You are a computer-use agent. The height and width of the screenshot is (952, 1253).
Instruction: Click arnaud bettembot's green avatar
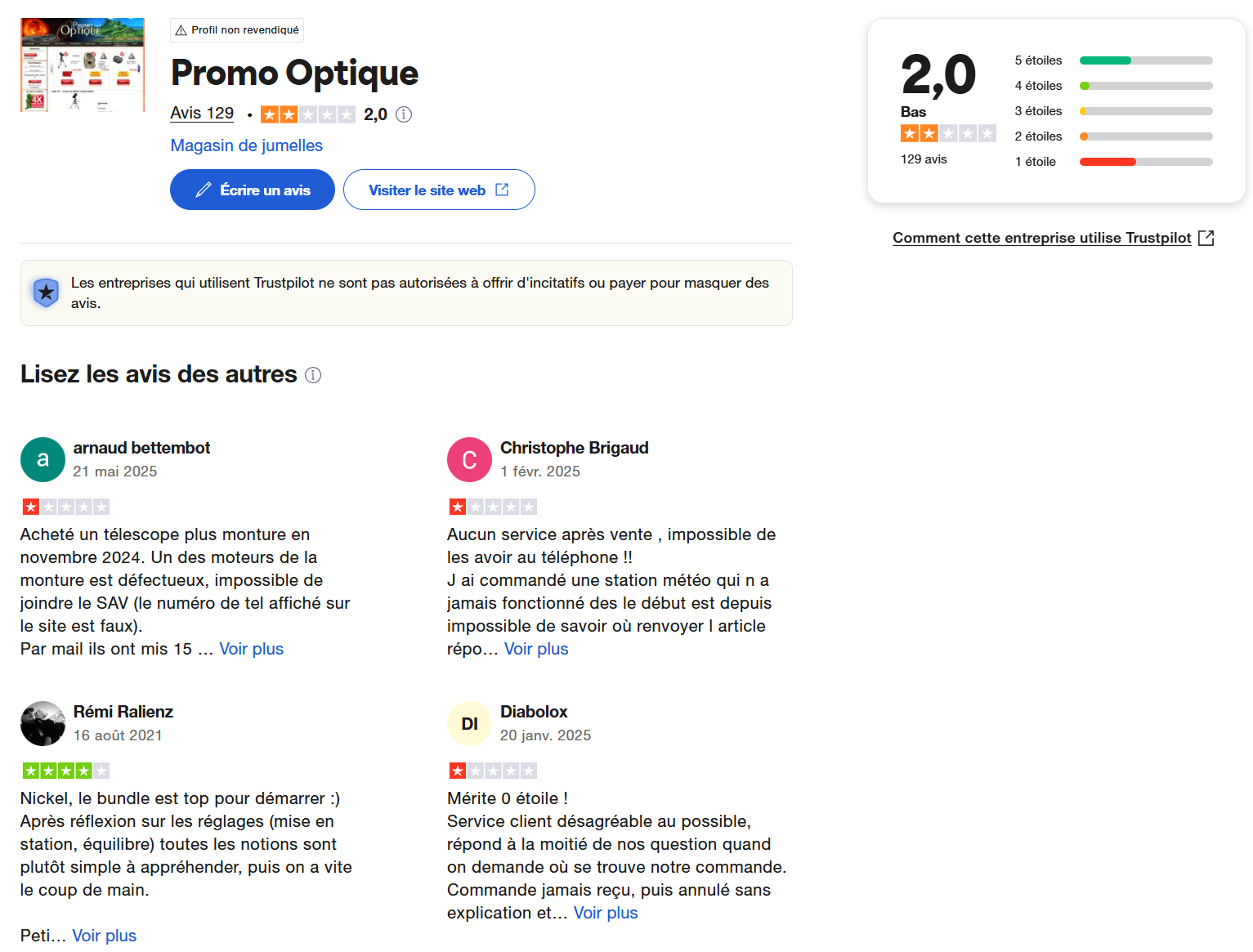tap(43, 459)
